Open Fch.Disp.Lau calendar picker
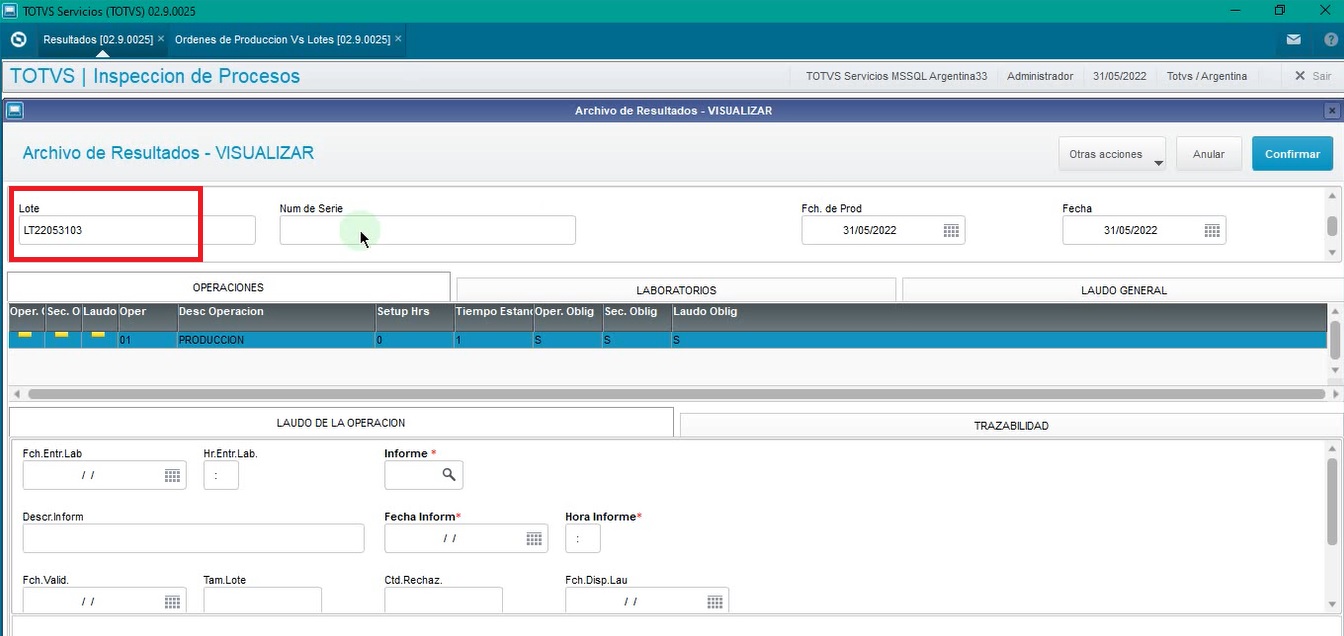Image resolution: width=1344 pixels, height=636 pixels. click(x=715, y=601)
